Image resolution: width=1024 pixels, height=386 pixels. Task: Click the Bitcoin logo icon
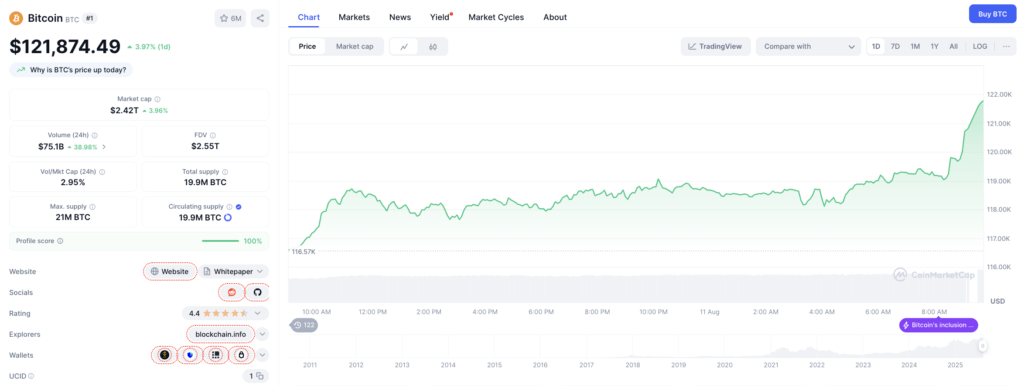(16, 18)
